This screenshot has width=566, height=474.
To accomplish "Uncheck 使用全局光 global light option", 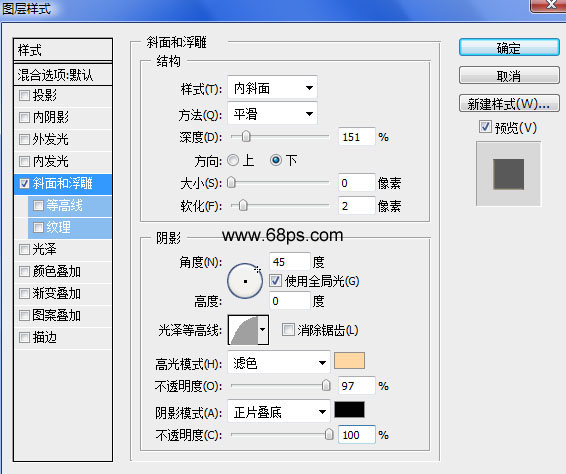I will pos(275,281).
